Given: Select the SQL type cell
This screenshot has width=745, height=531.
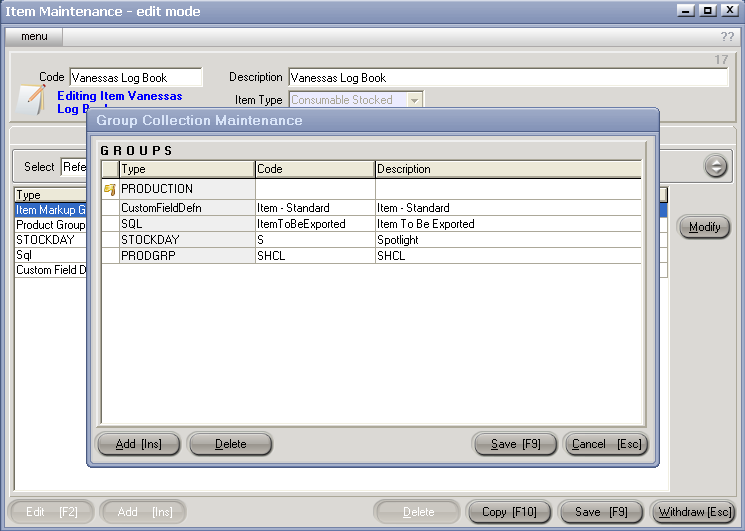Looking at the screenshot, I should pyautogui.click(x=187, y=224).
